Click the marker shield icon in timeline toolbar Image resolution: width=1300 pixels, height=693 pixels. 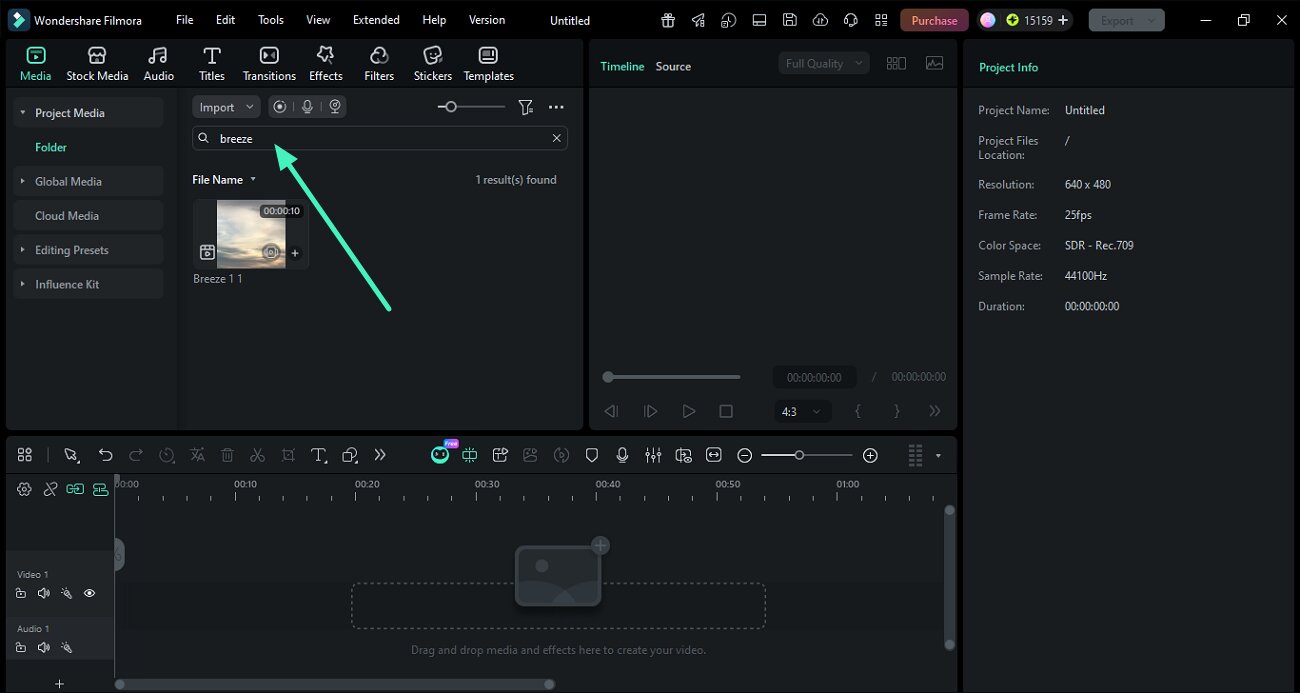click(592, 455)
